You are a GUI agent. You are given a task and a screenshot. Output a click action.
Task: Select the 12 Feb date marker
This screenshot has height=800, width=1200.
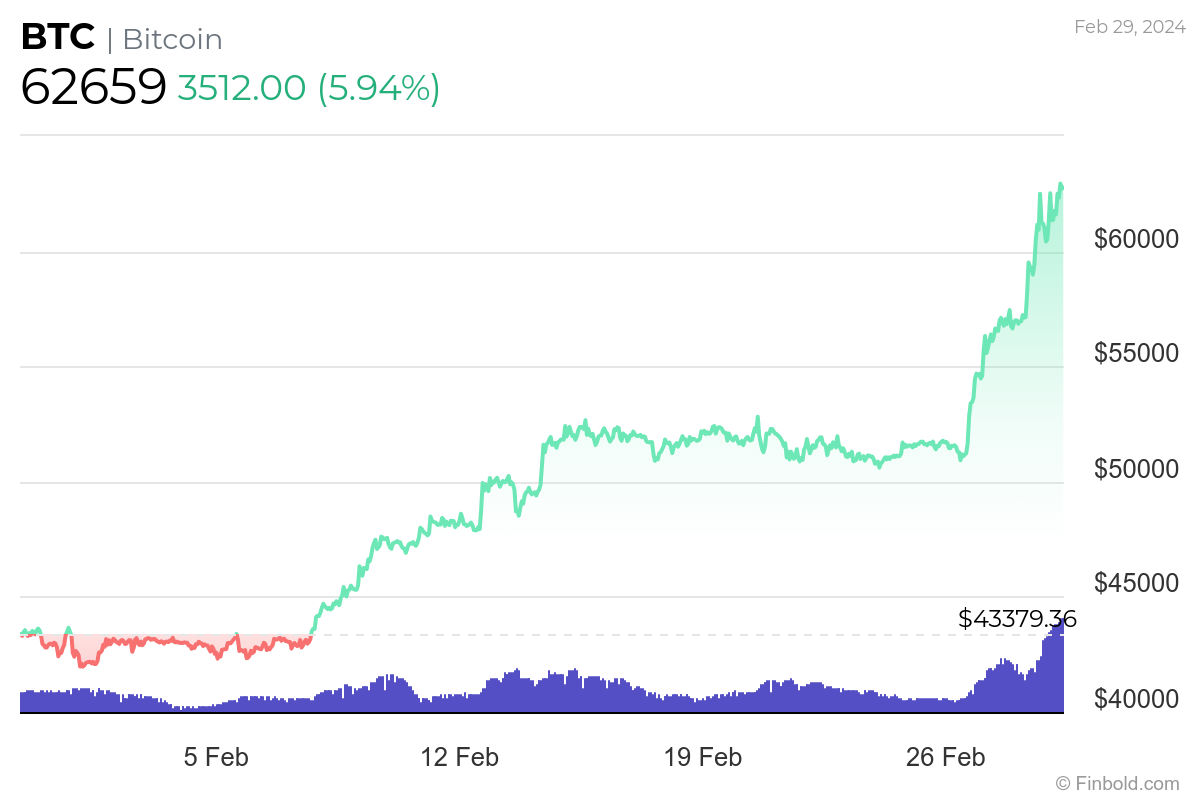457,757
